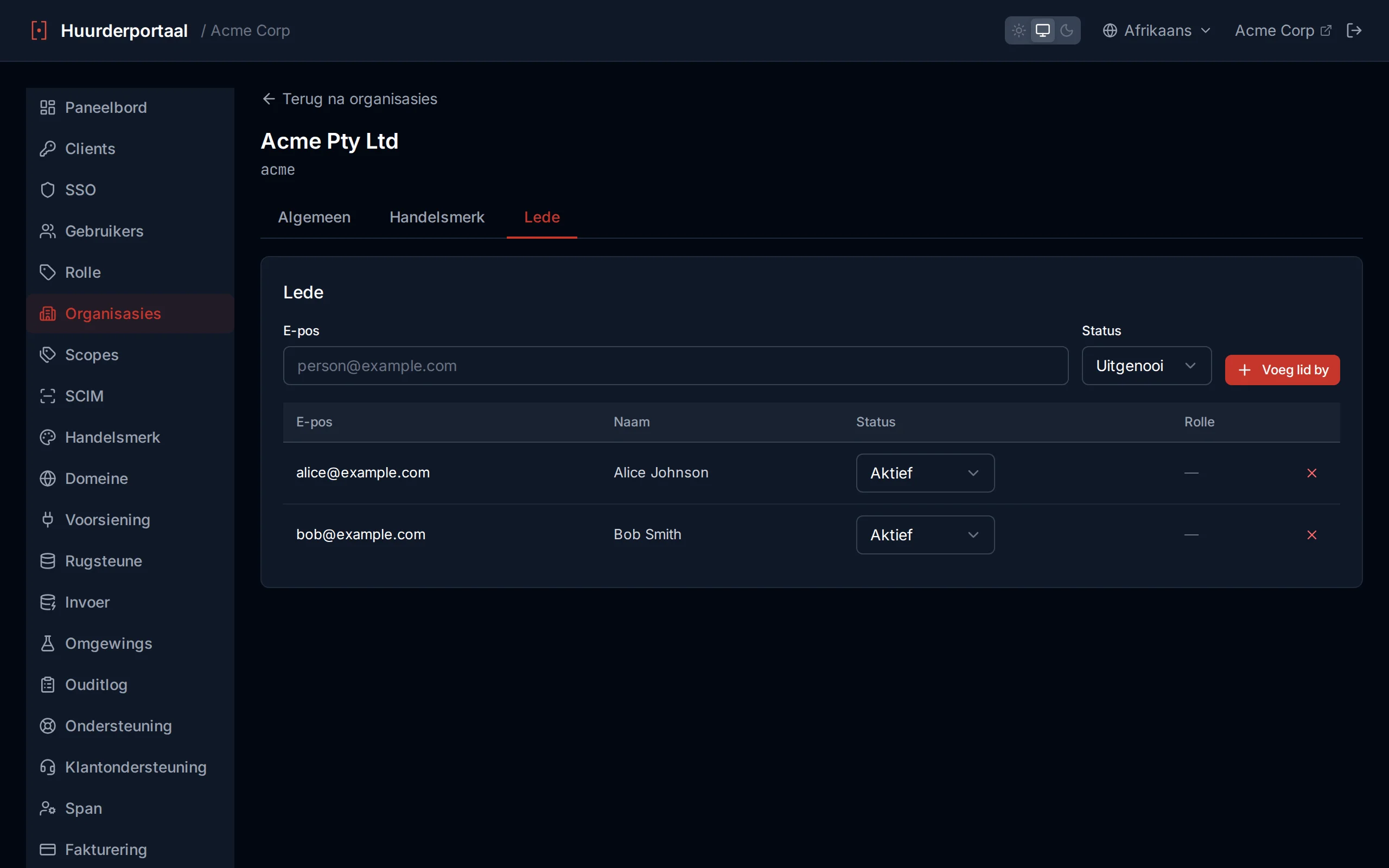Open Paneelbord in sidebar

[130, 107]
